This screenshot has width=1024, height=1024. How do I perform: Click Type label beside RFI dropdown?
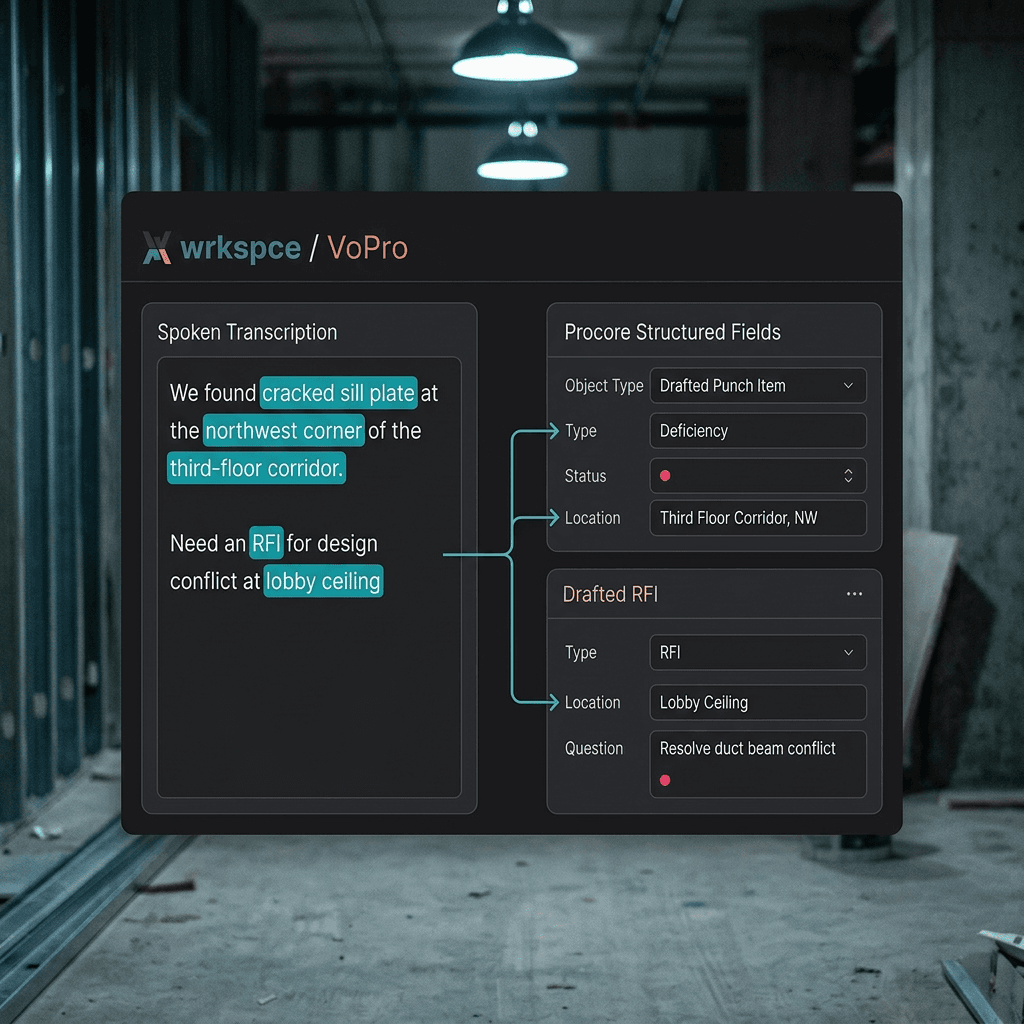tap(581, 652)
